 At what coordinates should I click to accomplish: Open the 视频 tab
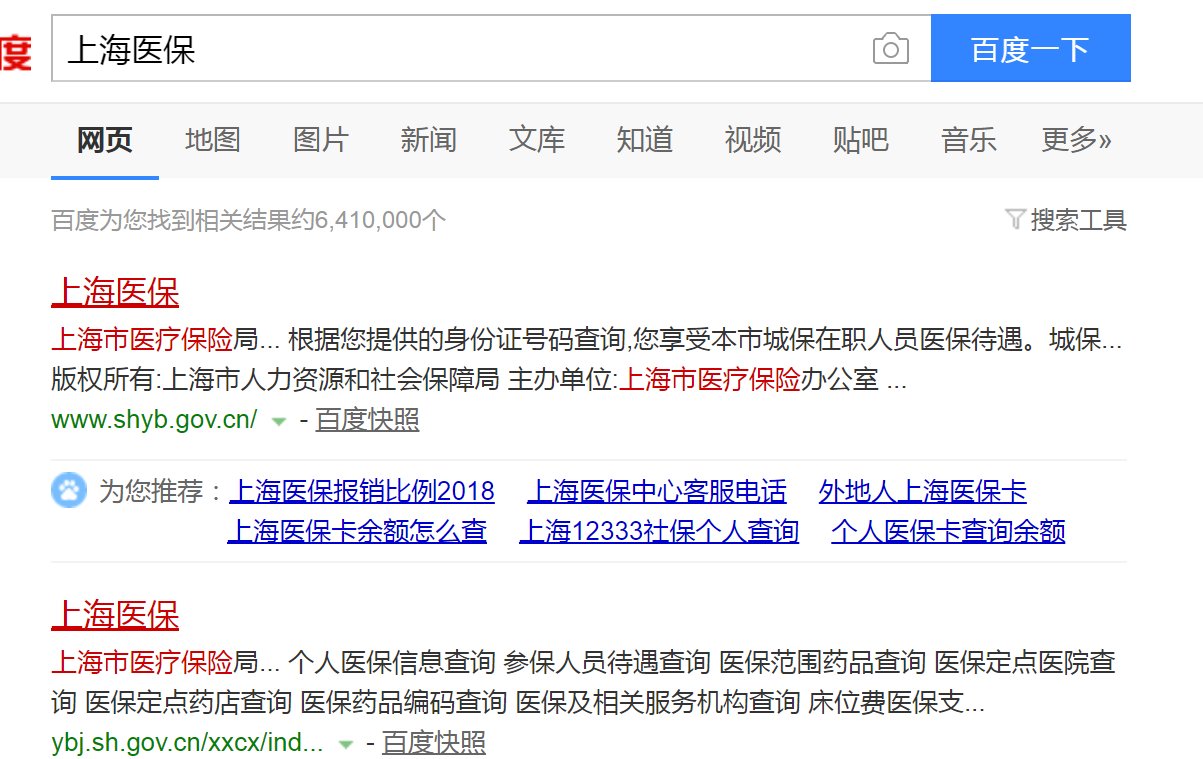point(752,140)
